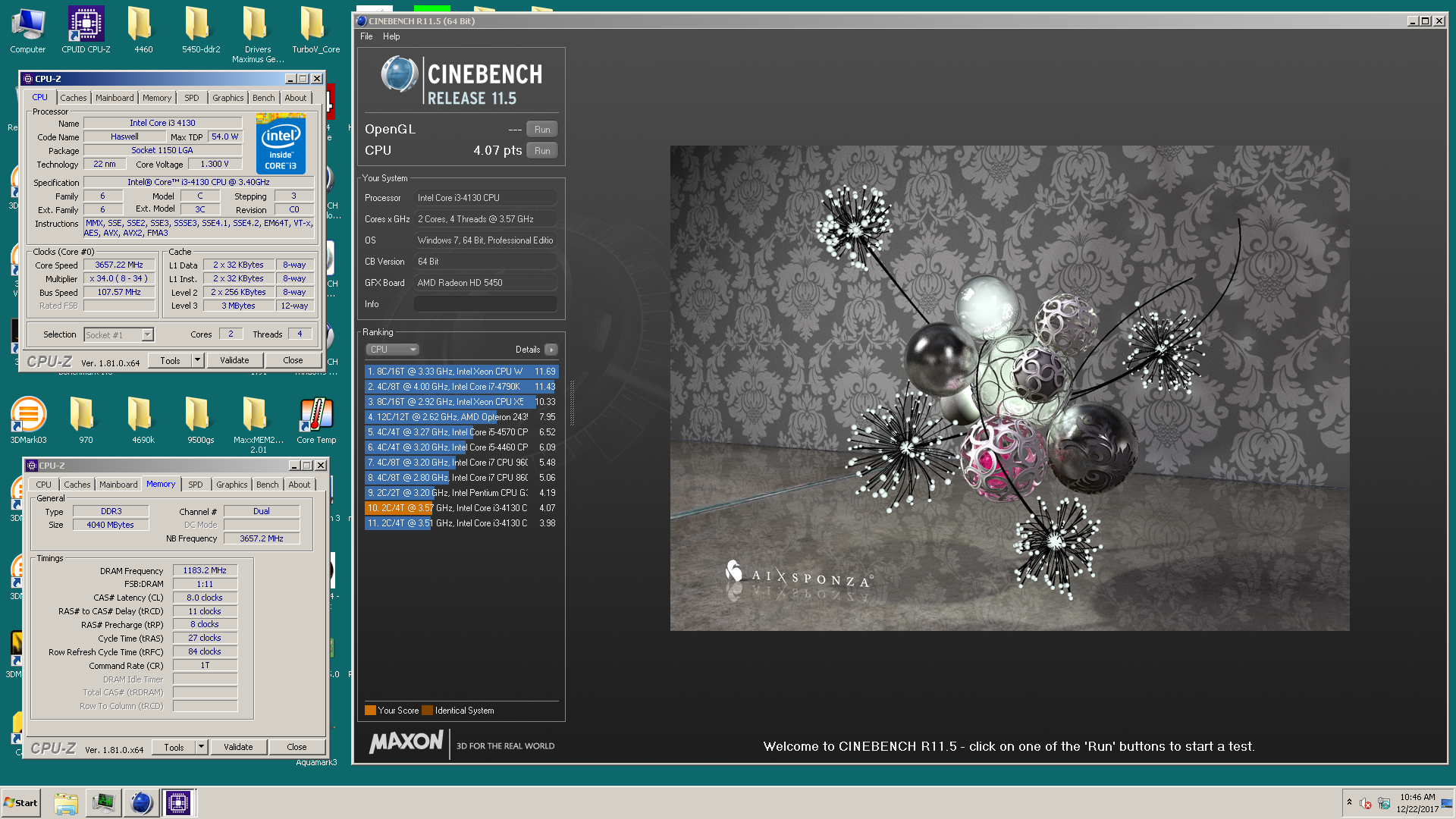Click the Your Score orange swatch
Viewport: 1456px width, 819px height.
coord(370,711)
